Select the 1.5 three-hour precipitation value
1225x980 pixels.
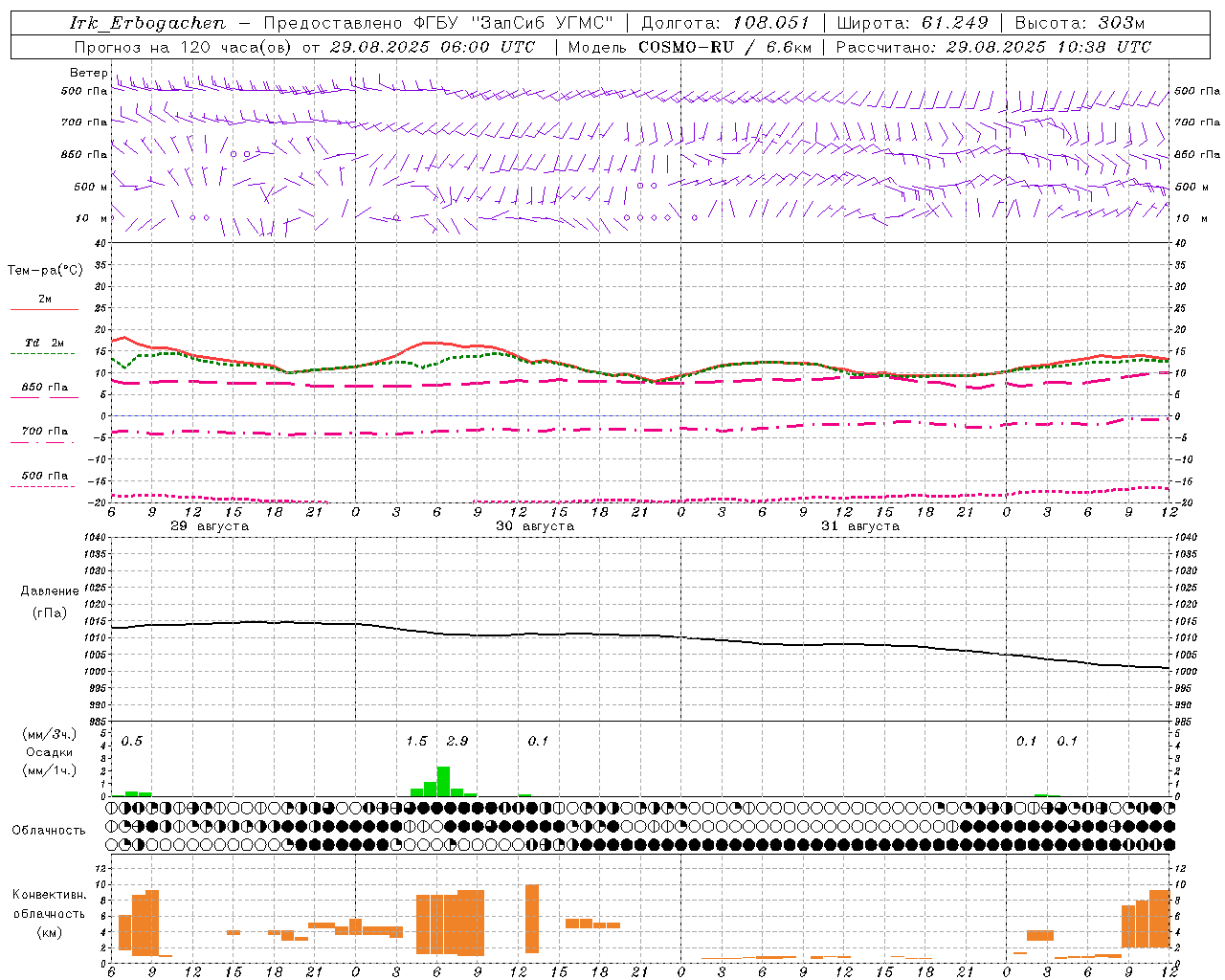417,742
